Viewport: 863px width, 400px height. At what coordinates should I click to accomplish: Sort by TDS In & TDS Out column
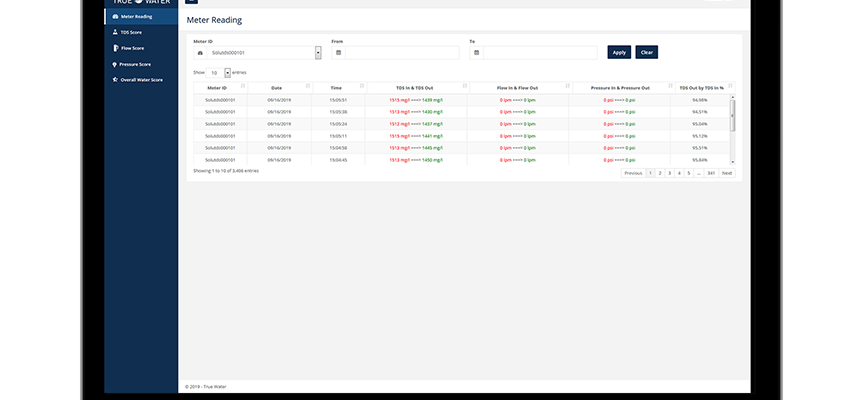point(418,88)
